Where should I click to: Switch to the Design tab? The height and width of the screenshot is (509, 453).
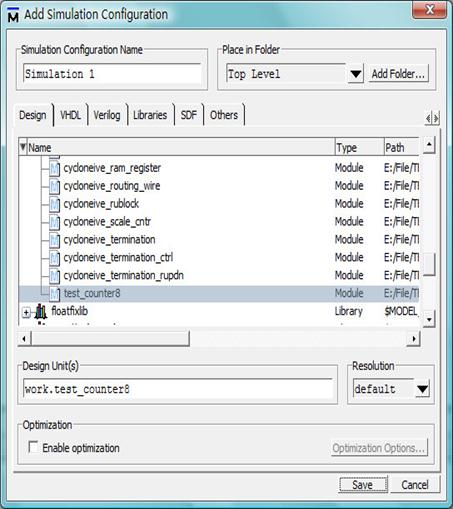33,115
